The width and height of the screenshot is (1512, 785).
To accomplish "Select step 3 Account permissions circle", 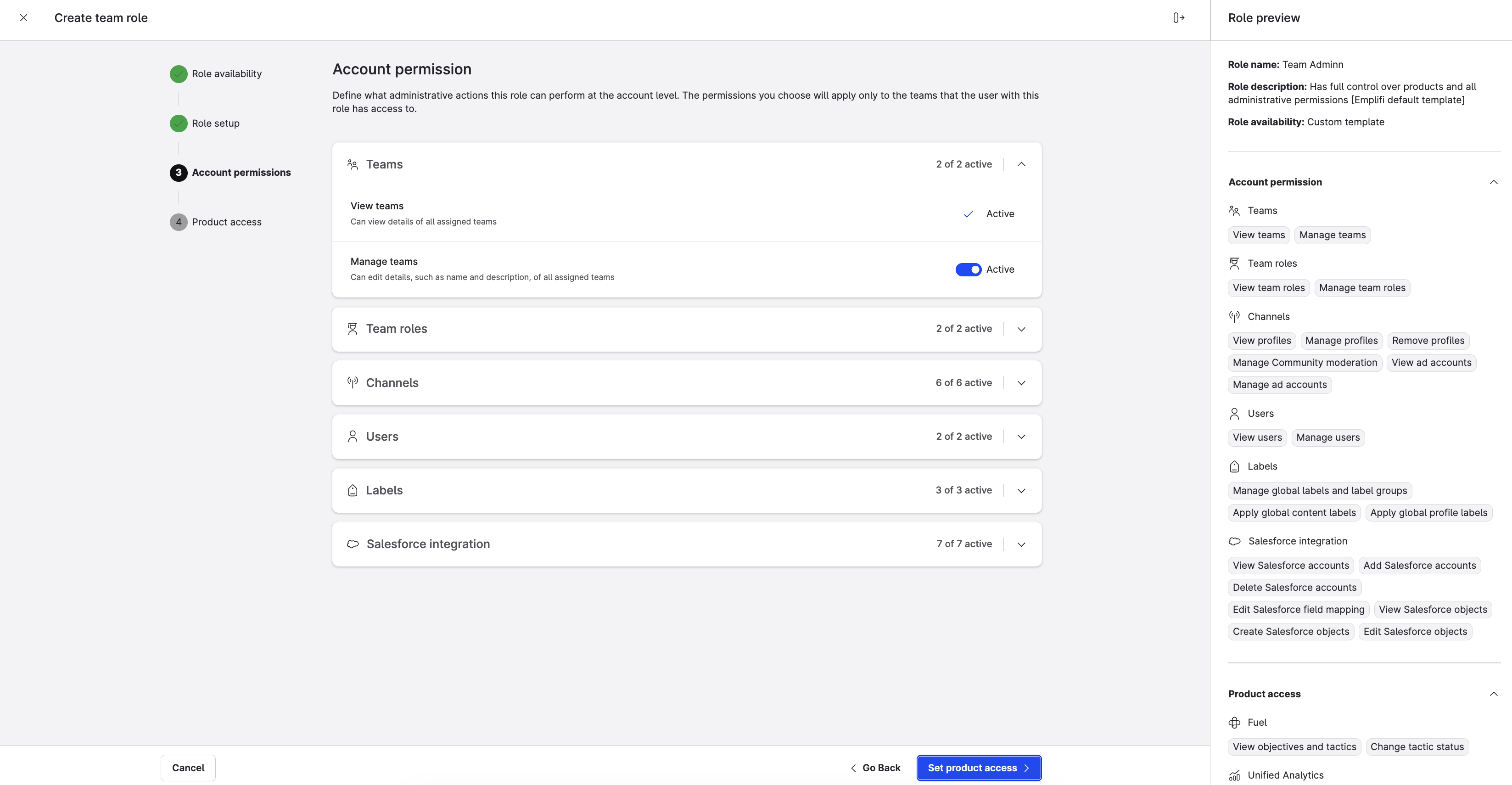I will [179, 173].
